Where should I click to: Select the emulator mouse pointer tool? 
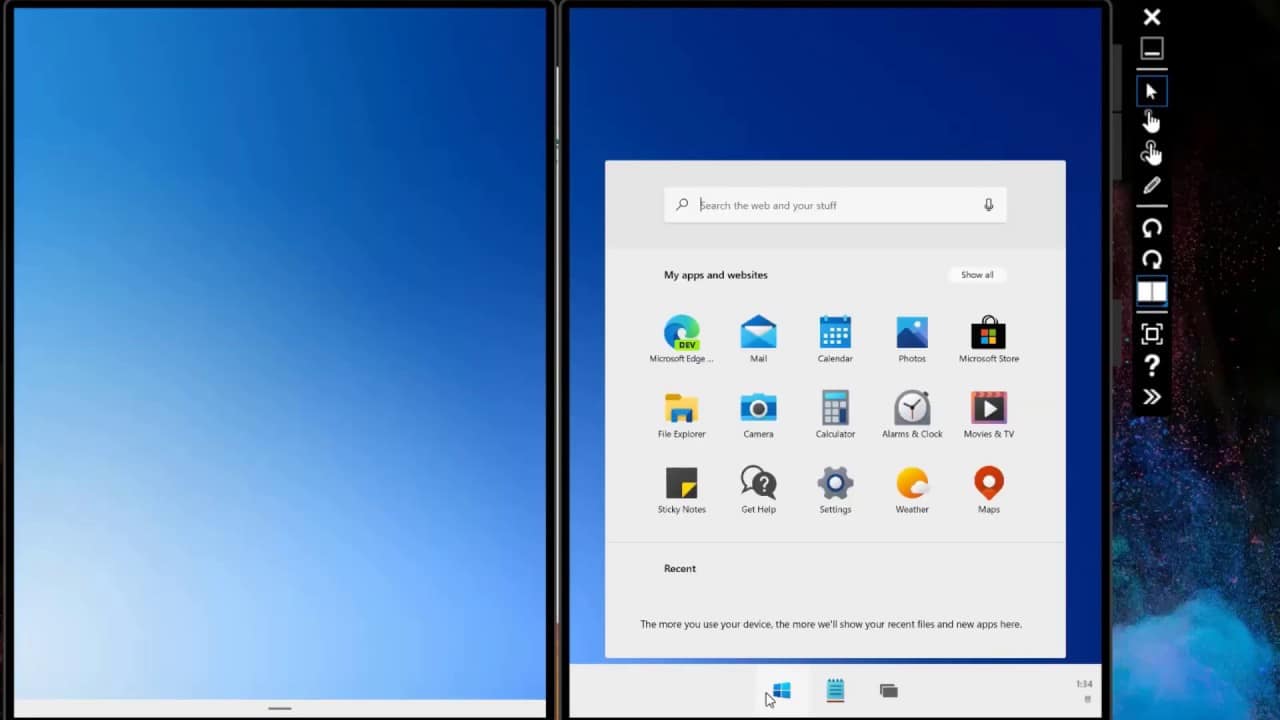point(1152,91)
